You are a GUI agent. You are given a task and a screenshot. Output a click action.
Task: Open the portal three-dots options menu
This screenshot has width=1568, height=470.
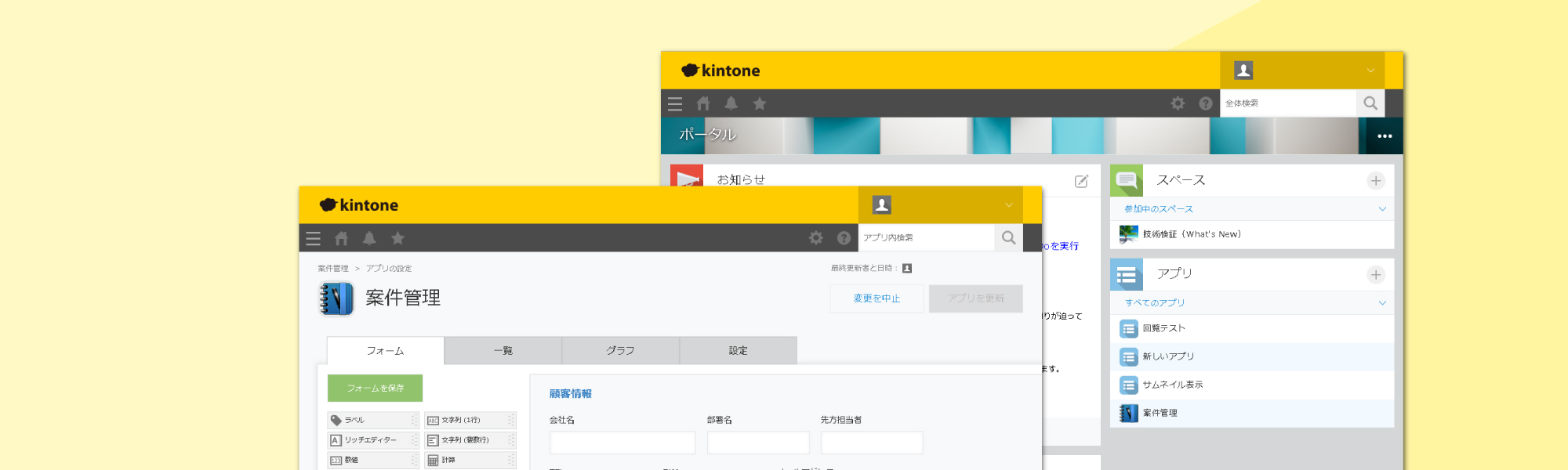pos(1385,136)
